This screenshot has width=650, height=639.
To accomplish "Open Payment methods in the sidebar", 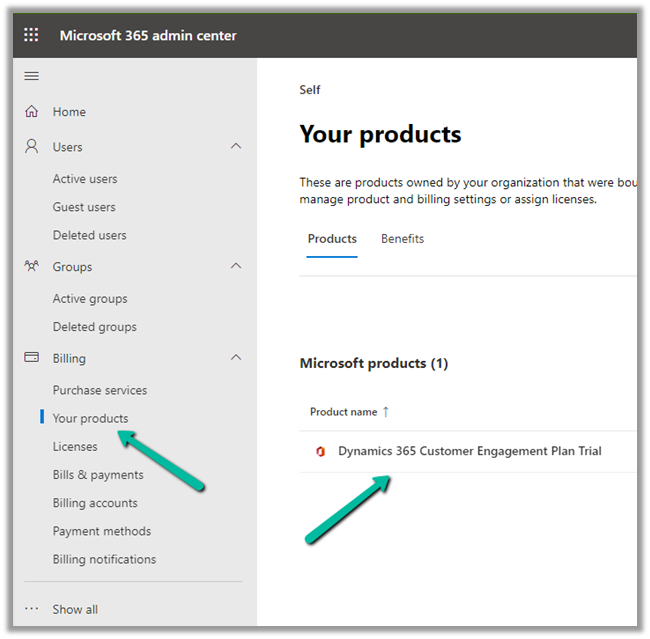I will pyautogui.click(x=102, y=531).
